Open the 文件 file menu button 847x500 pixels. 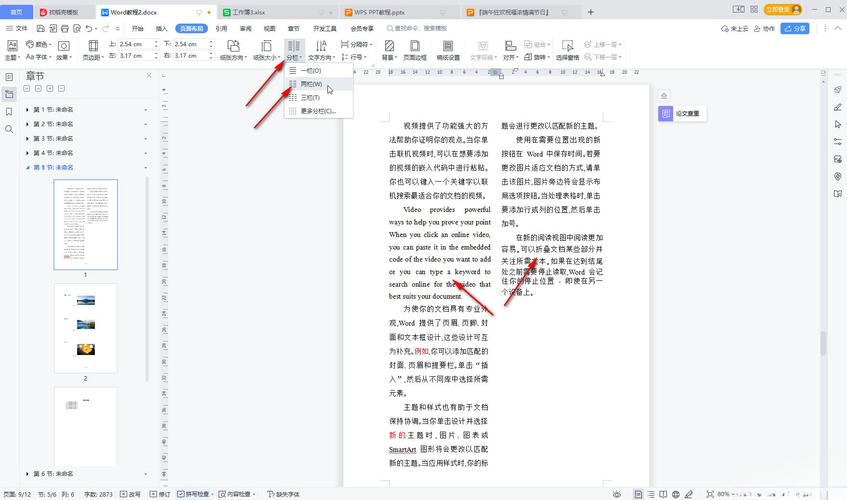click(17, 29)
